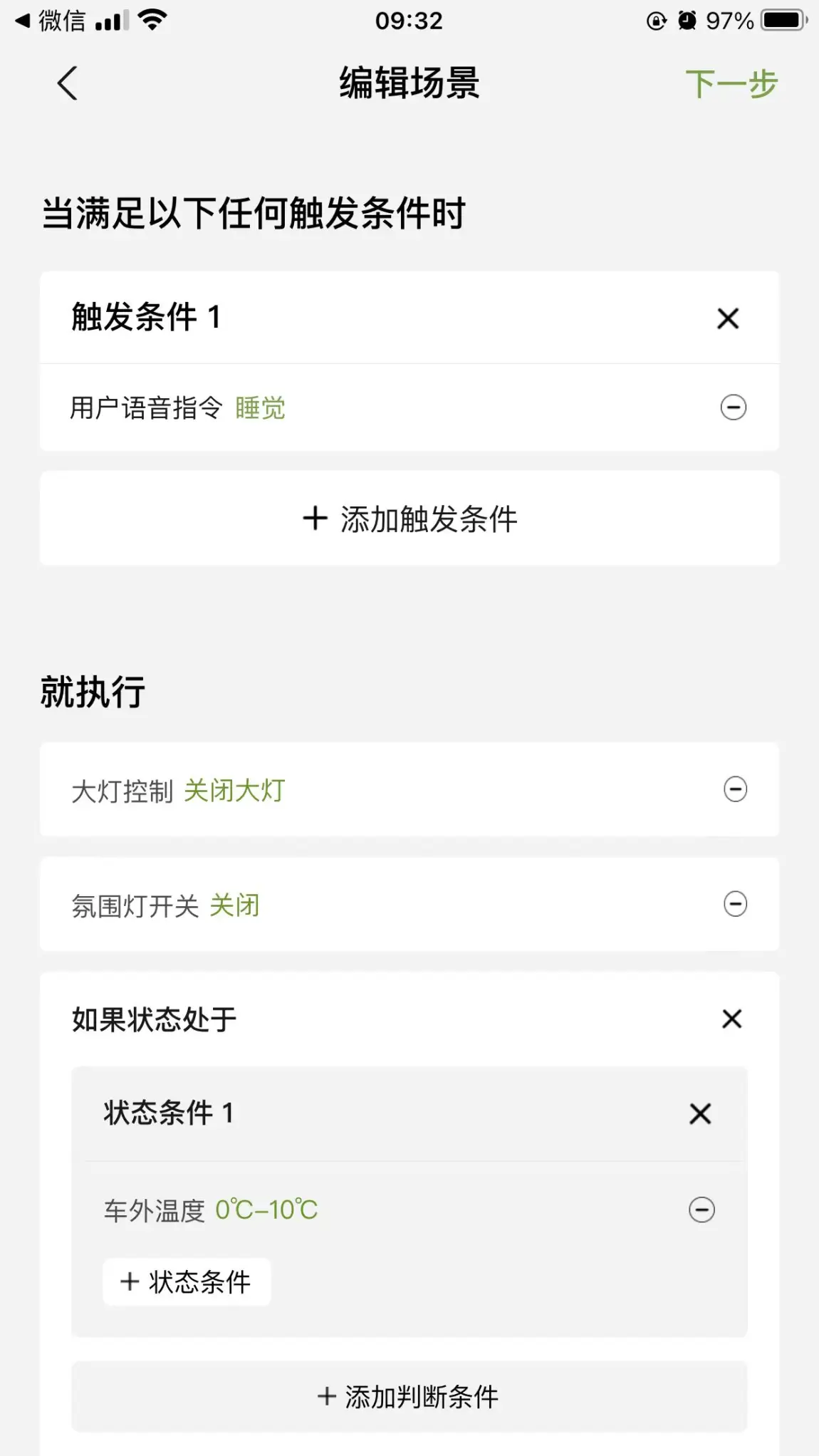Close the 如果状态处于 block
This screenshot has height=1456, width=819.
(x=731, y=1019)
